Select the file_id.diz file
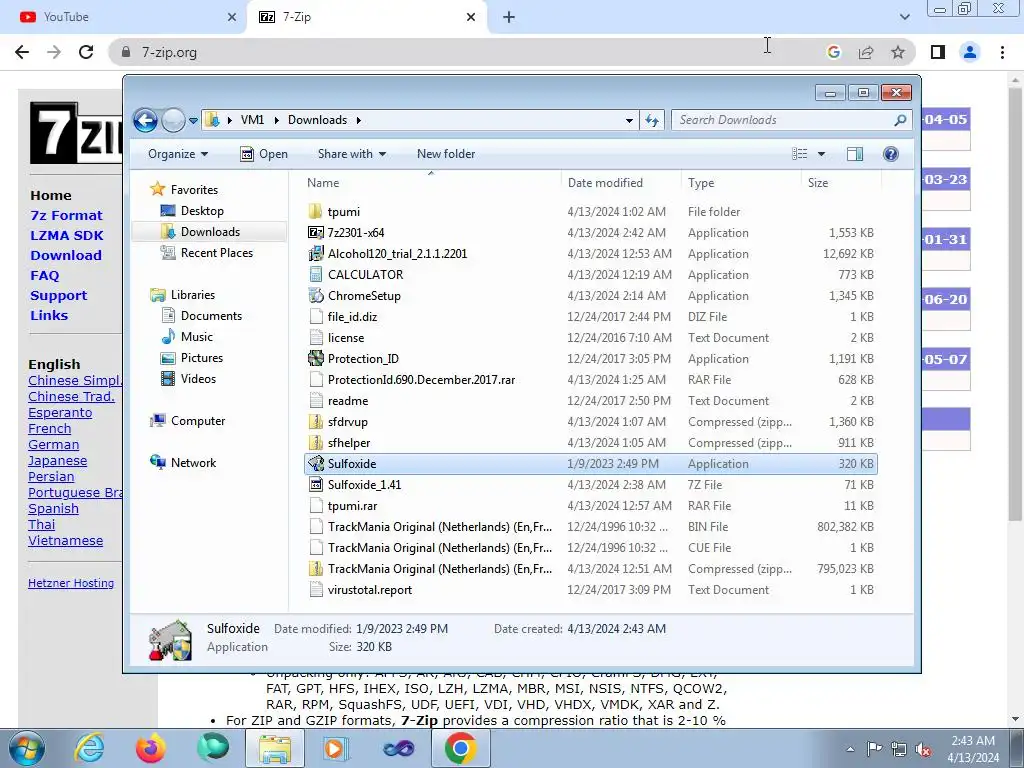 tap(352, 317)
